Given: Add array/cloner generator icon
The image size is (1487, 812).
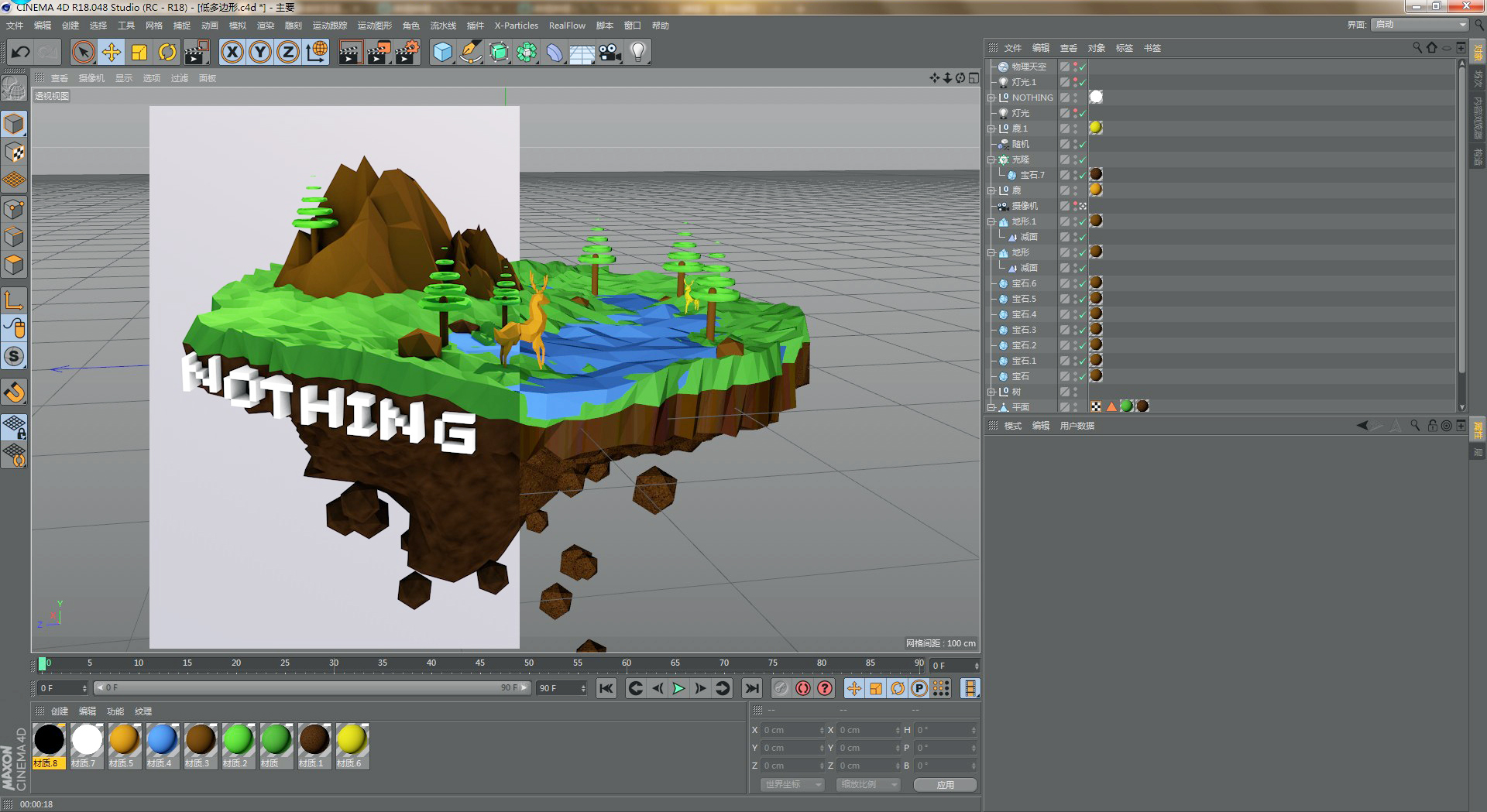Looking at the screenshot, I should [x=527, y=53].
